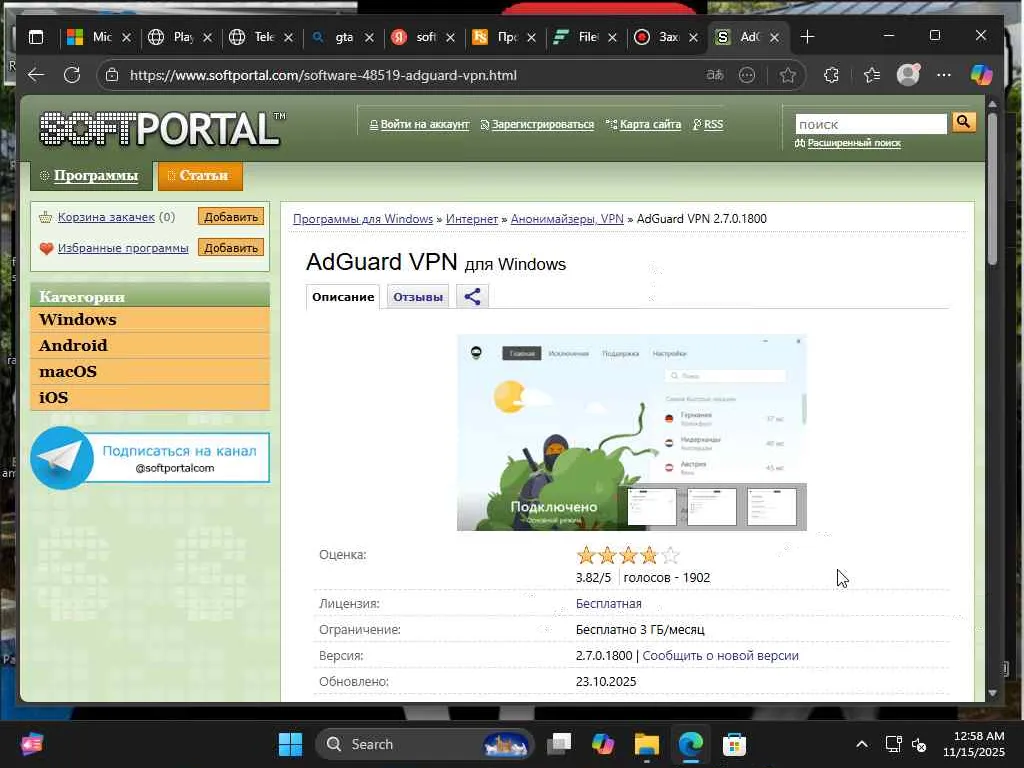1024x768 pixels.
Task: Select iOS category
Action: (150, 398)
